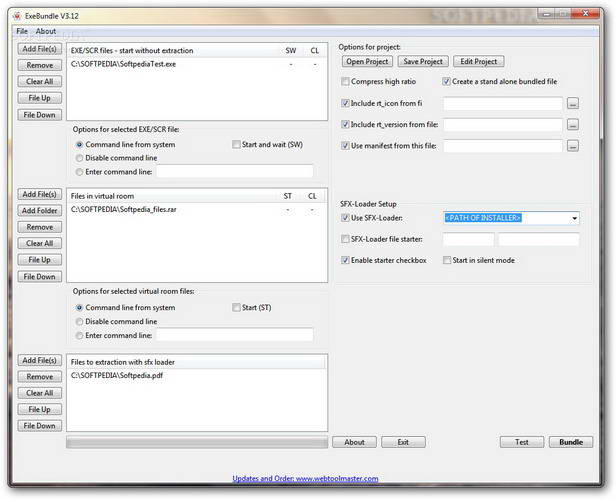Click Add Folder button
616x500 pixels.
point(40,211)
